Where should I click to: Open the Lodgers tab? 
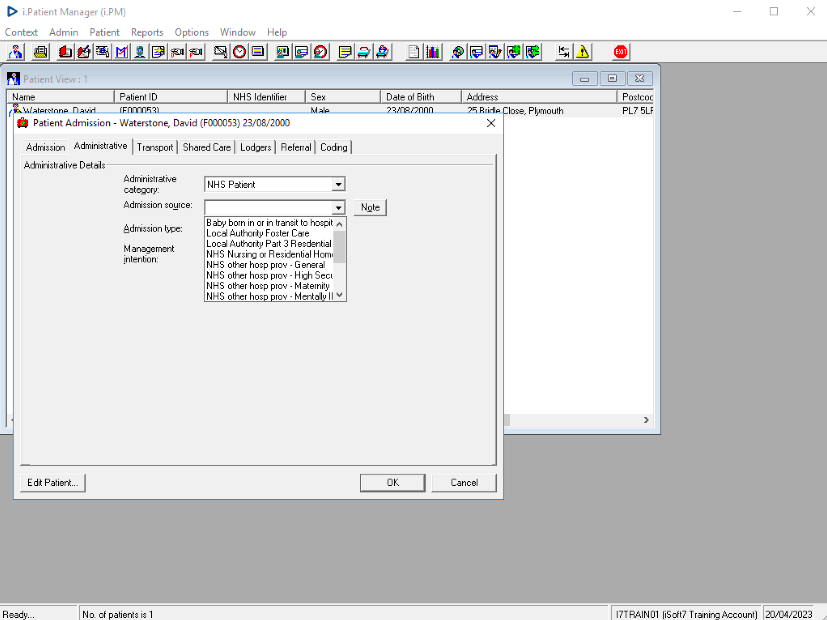255,148
